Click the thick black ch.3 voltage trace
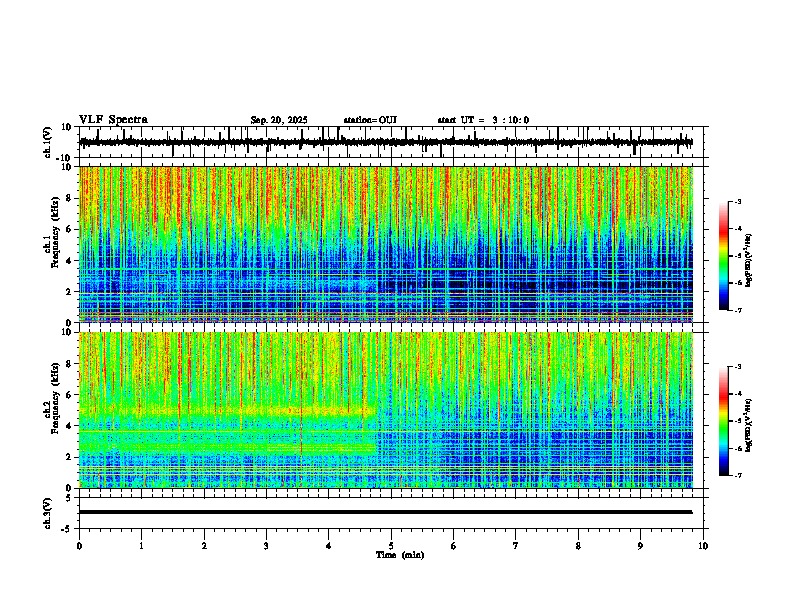The image size is (792, 612). click(386, 512)
